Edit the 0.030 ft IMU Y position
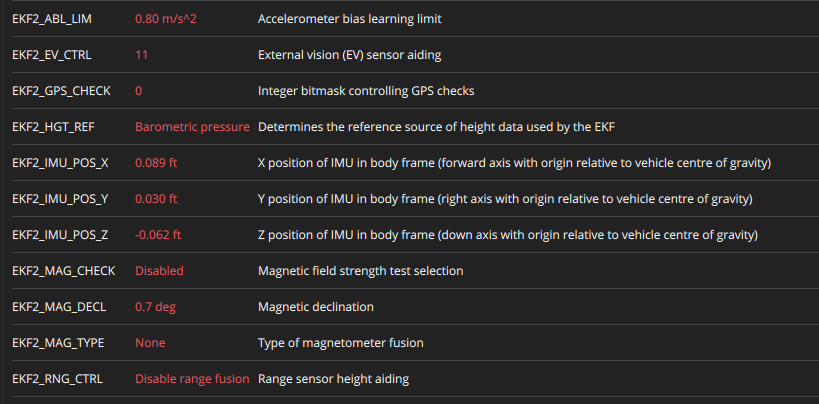Screen dimensions: 819x404 coord(156,199)
